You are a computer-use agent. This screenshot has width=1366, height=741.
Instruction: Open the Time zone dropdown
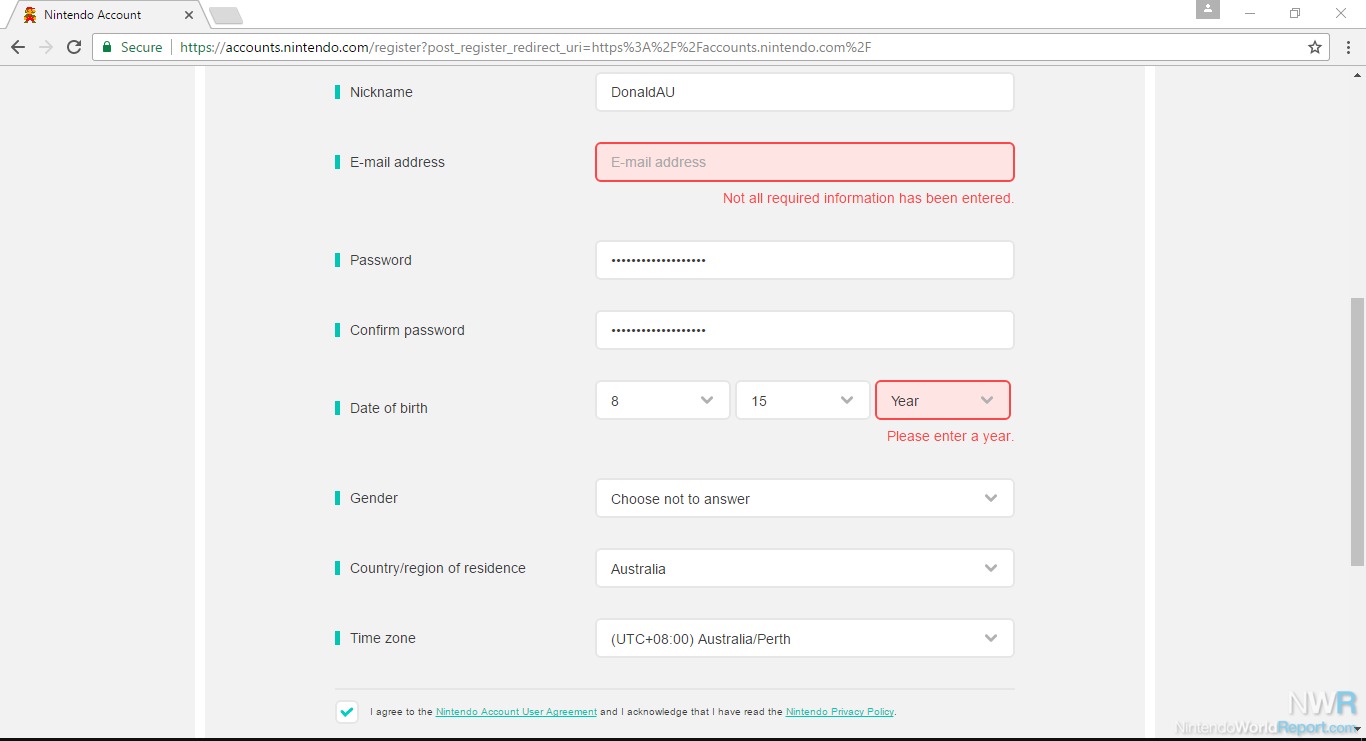click(805, 638)
